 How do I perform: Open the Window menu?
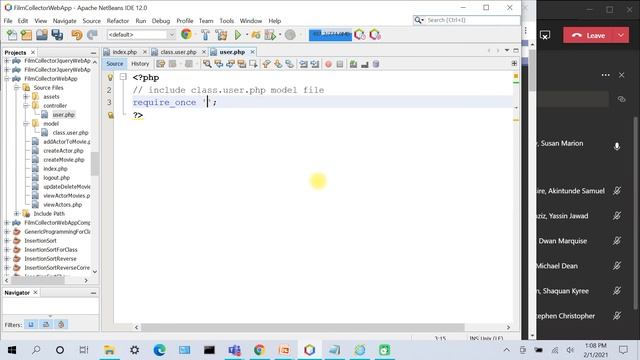(251, 20)
